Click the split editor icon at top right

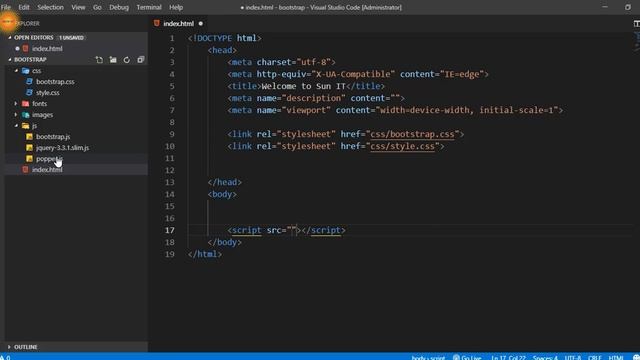636,24
